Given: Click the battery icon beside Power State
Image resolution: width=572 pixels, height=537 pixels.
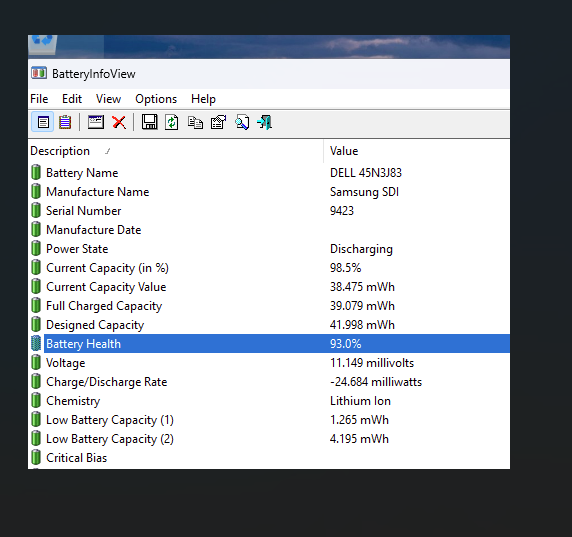Looking at the screenshot, I should pos(36,248).
